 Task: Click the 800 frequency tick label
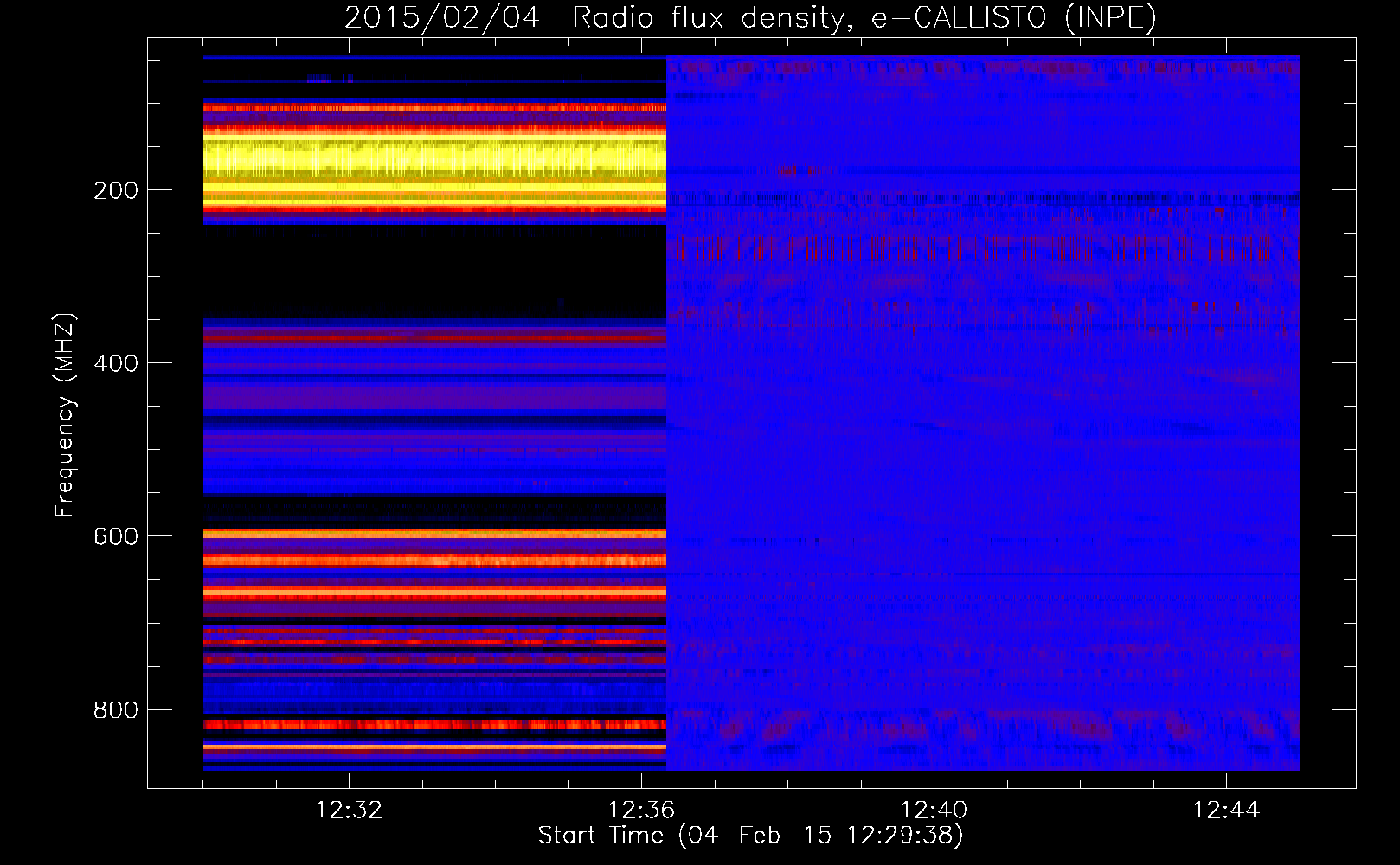(x=116, y=710)
